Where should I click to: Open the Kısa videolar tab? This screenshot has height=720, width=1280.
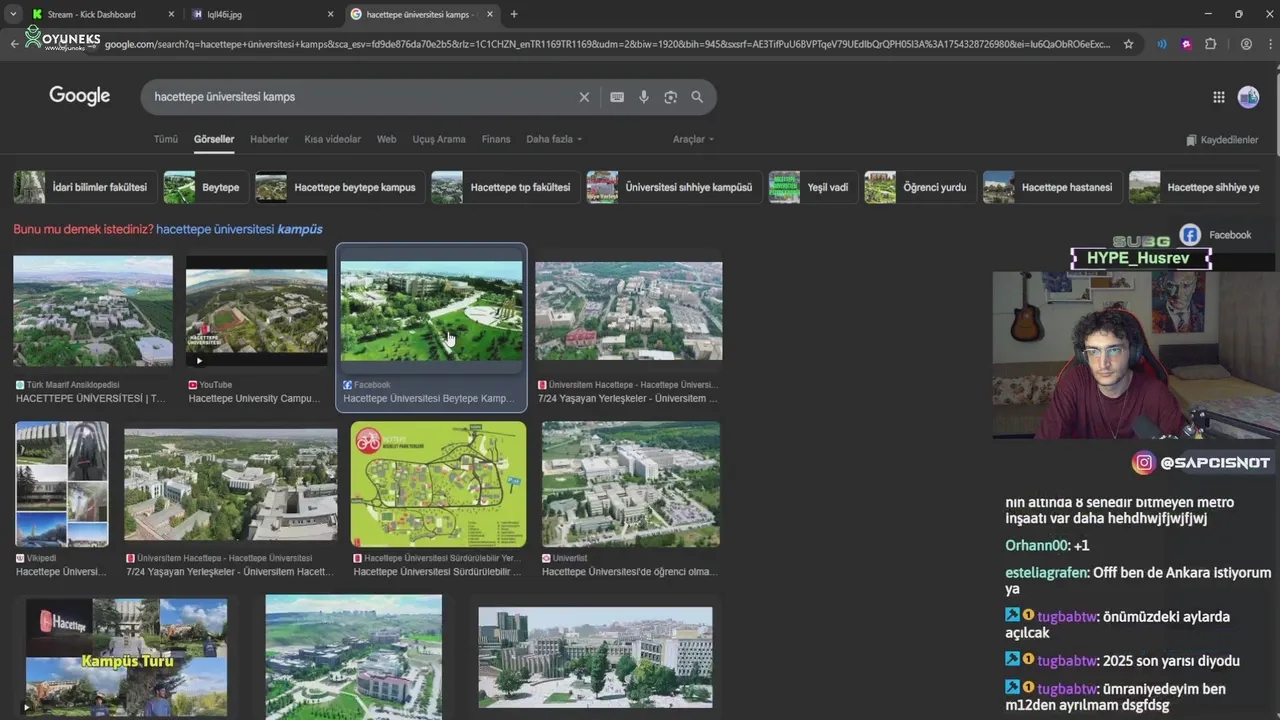click(x=333, y=139)
